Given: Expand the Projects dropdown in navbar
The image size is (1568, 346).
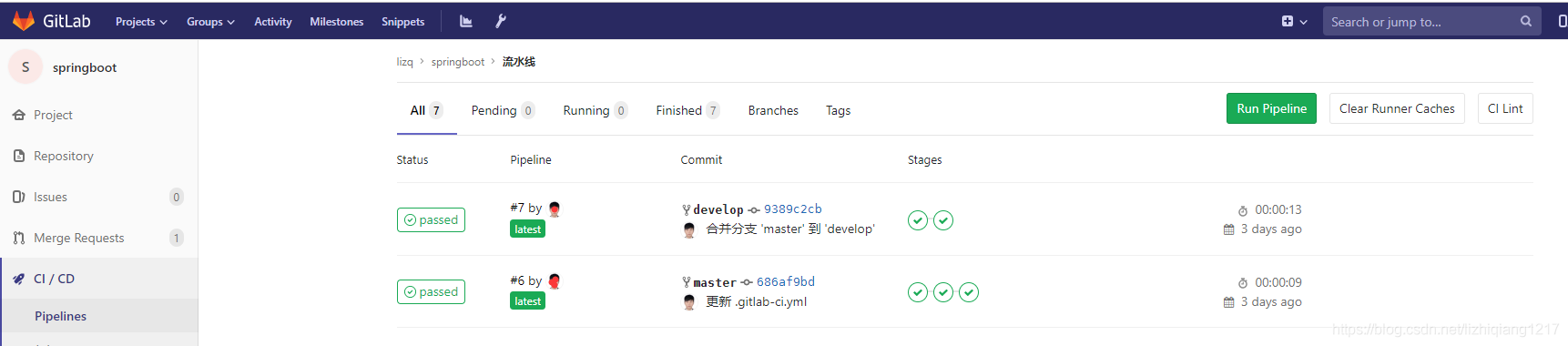Looking at the screenshot, I should [141, 21].
